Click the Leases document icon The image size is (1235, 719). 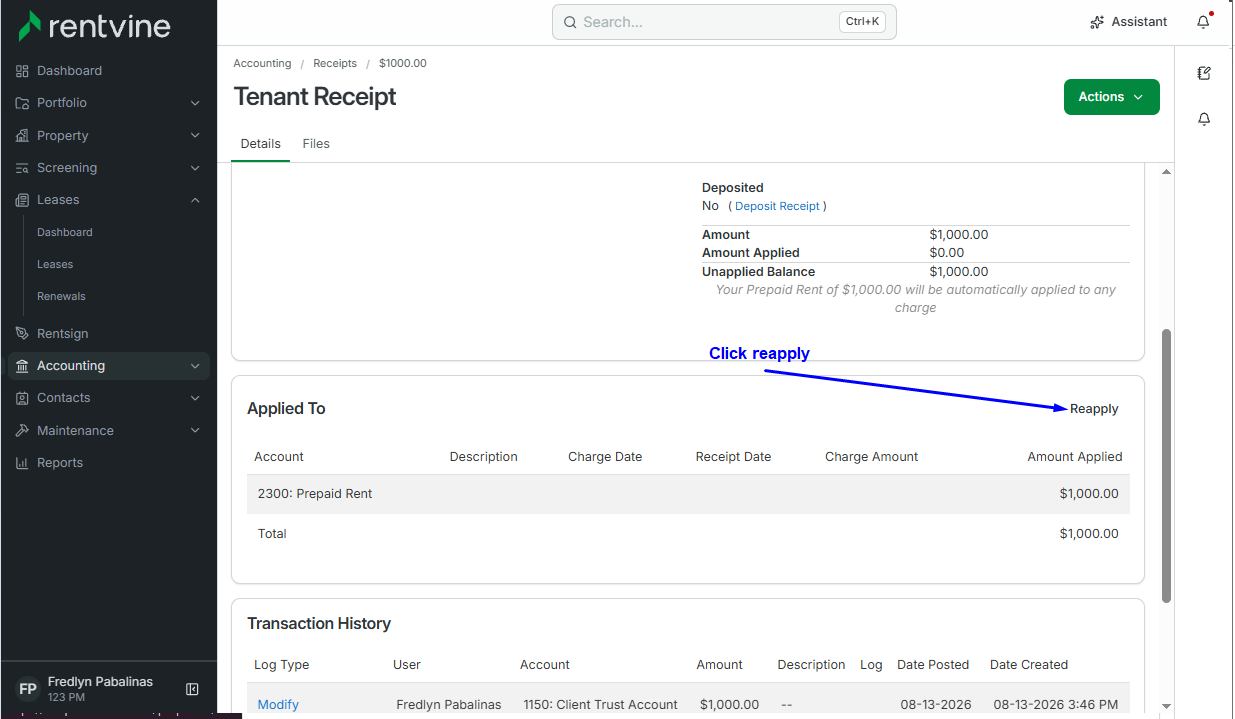[22, 200]
